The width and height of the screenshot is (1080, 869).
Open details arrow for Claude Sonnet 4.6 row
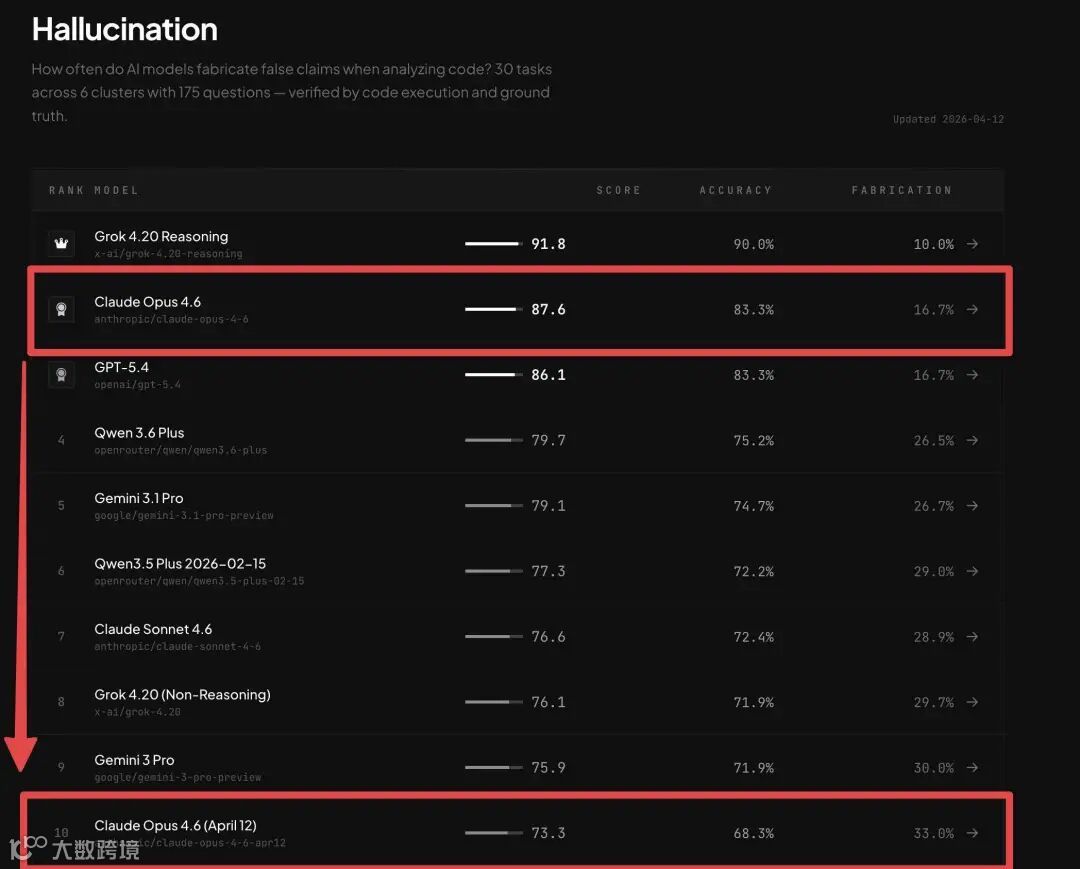tap(972, 636)
